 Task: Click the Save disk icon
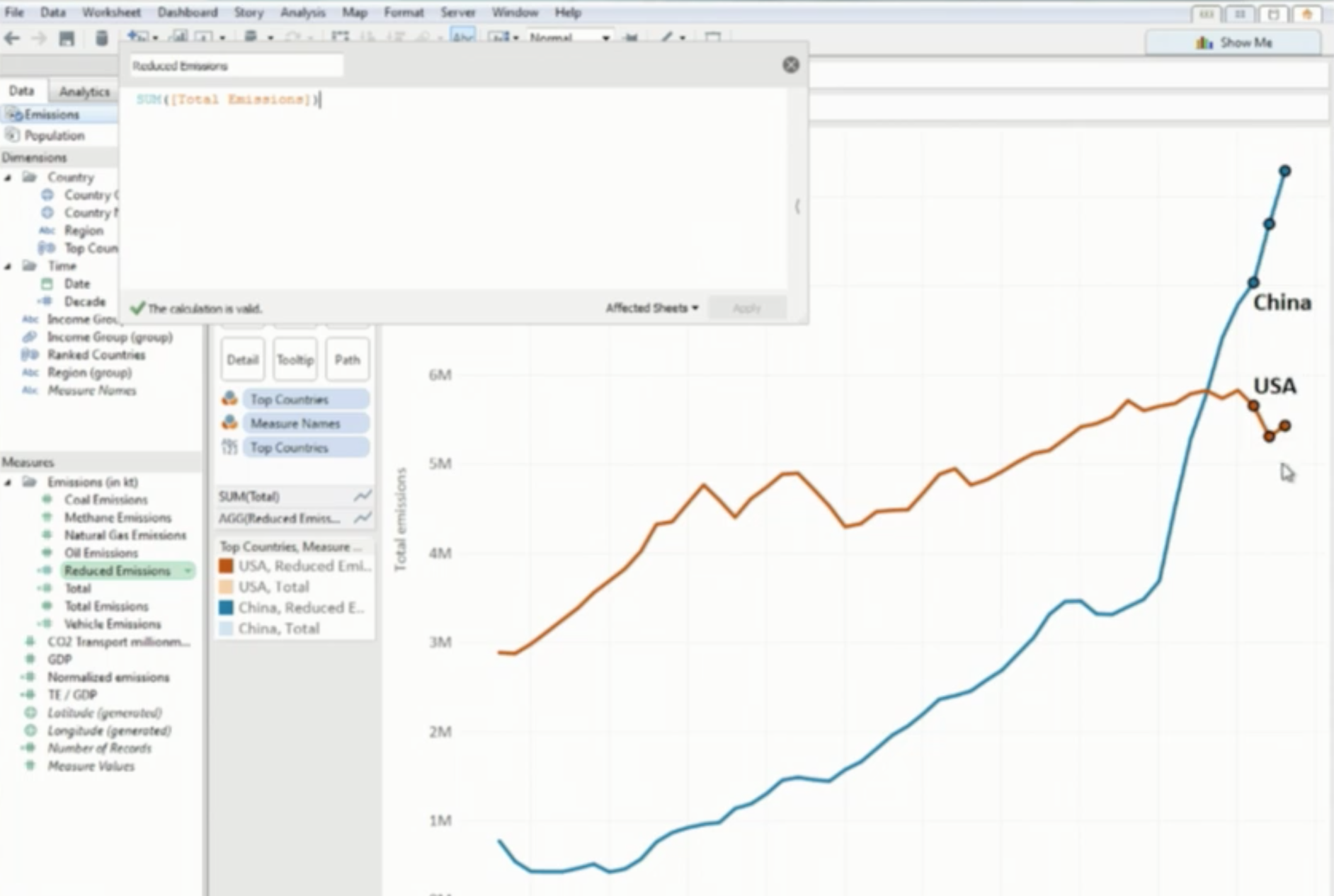pyautogui.click(x=67, y=38)
